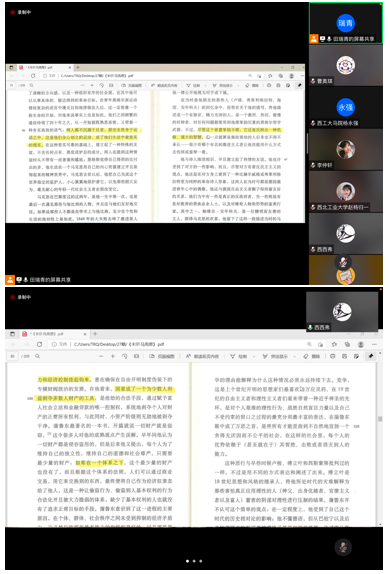
Task: Click the page number field in the lower PDF toolbar
Action: pyautogui.click(x=13, y=356)
